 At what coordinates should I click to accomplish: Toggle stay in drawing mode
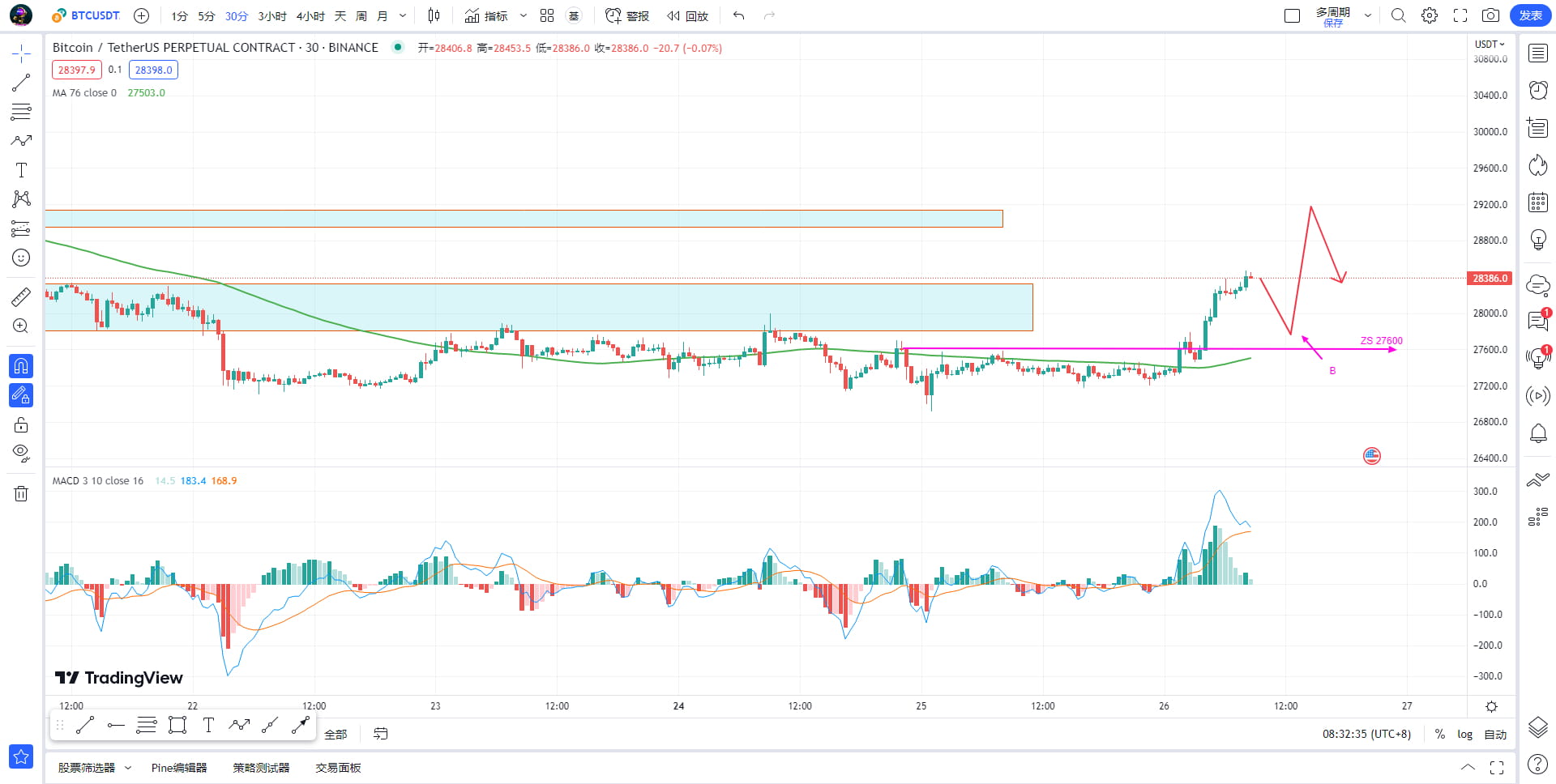21,395
